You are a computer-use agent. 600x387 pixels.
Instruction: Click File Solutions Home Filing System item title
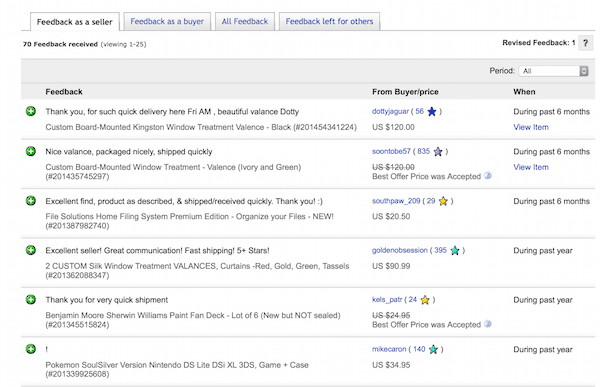(x=189, y=221)
